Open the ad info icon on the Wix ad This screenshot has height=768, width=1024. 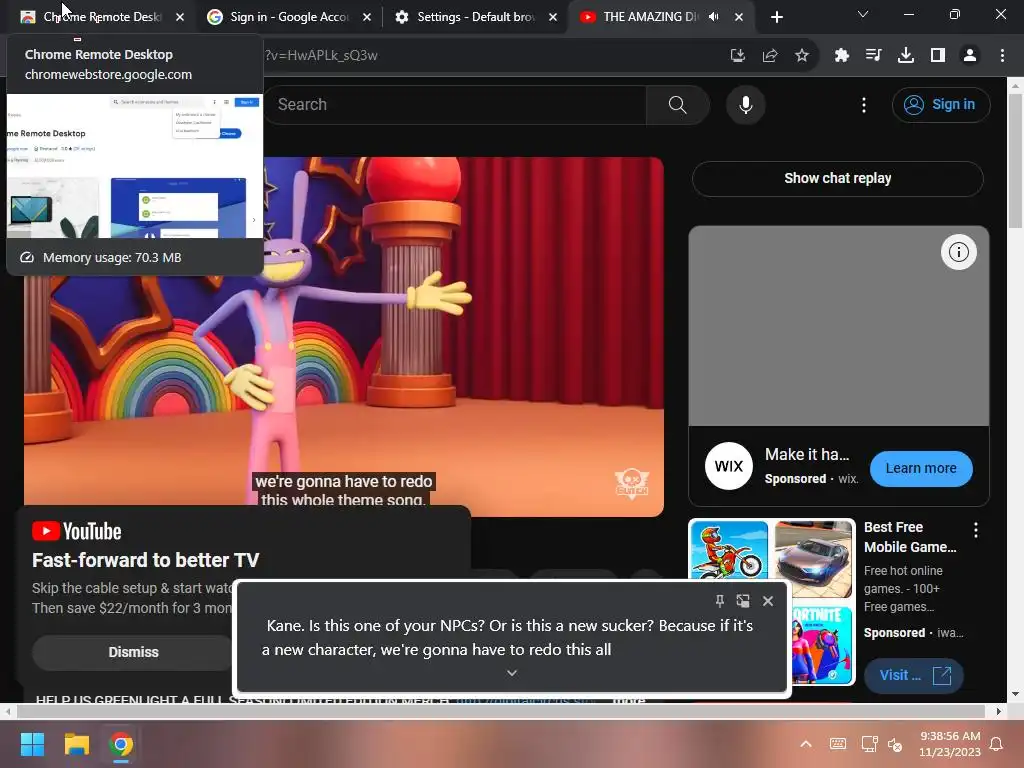(958, 252)
